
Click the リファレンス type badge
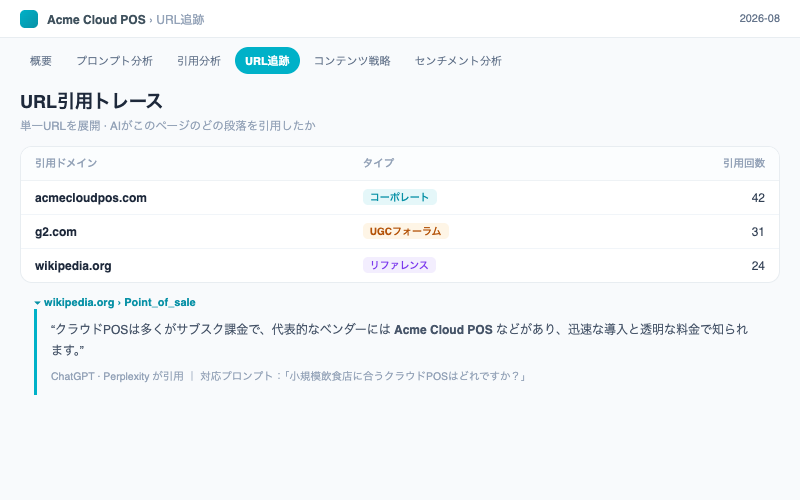pyautogui.click(x=399, y=265)
